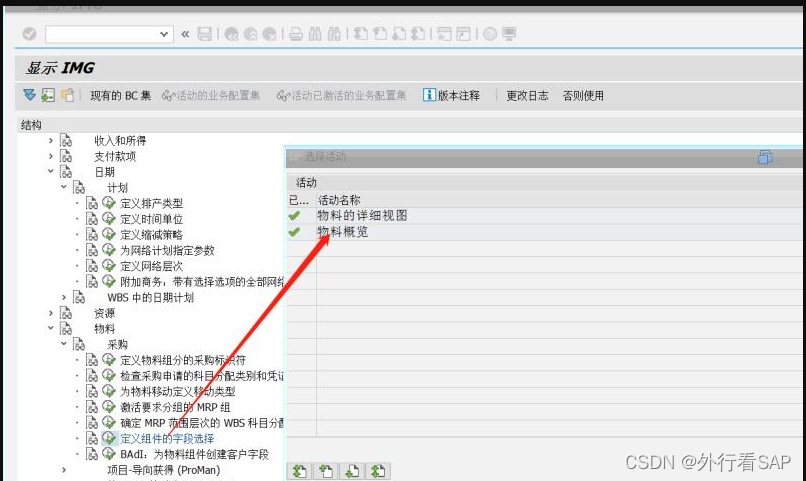
Task: Select 定义物料组分的采购标识符 tree item
Action: (x=183, y=360)
